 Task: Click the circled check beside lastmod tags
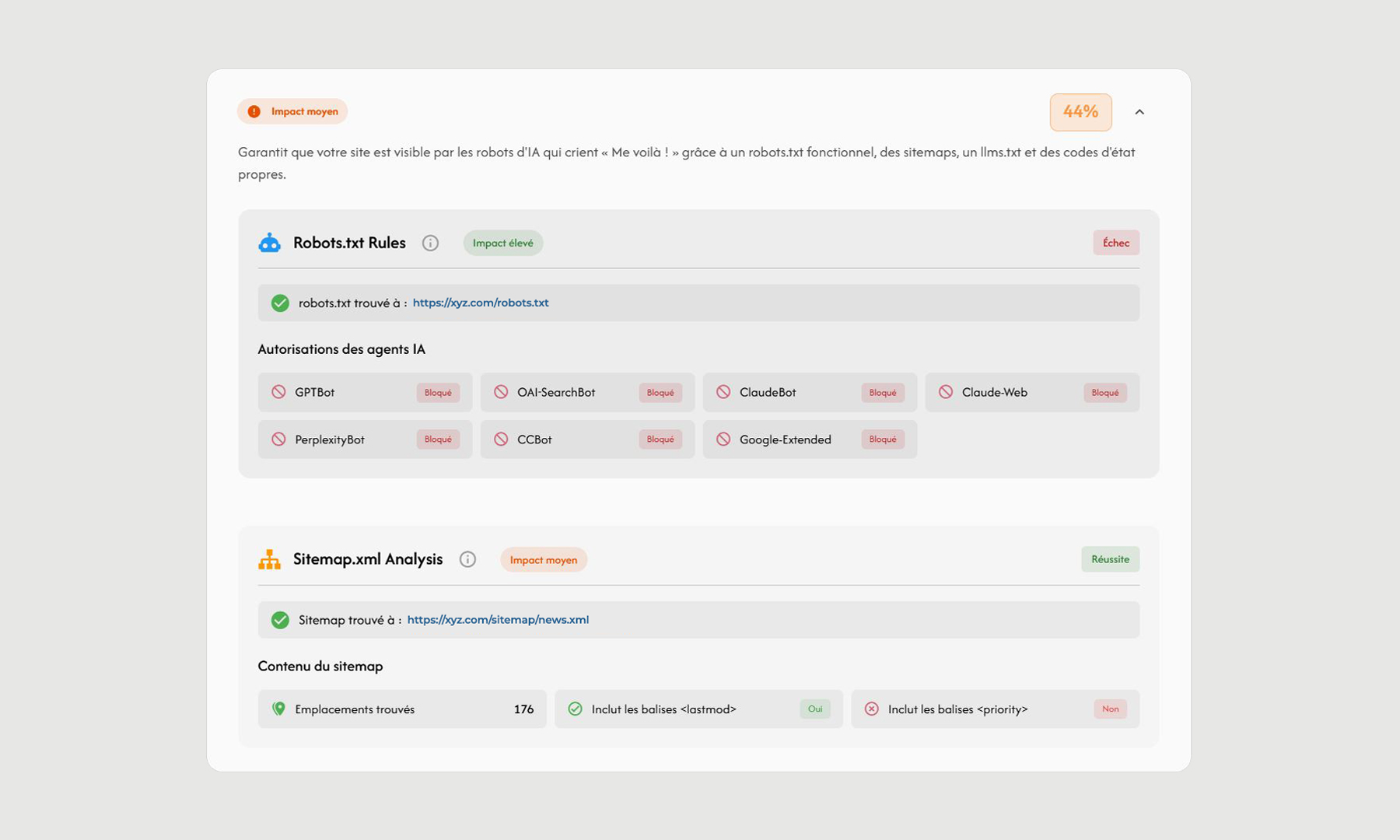coord(575,709)
